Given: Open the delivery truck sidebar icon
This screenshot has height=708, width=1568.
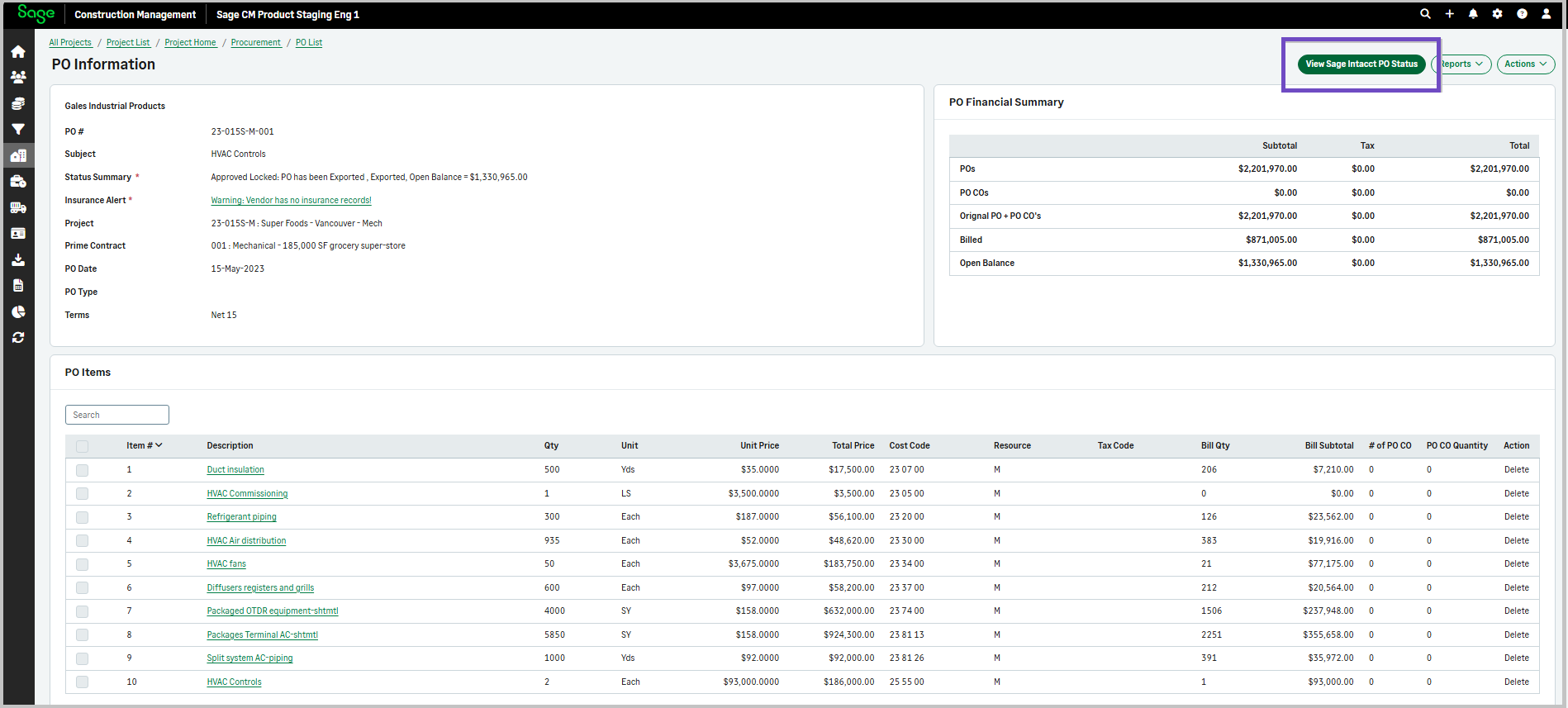Looking at the screenshot, I should [17, 207].
